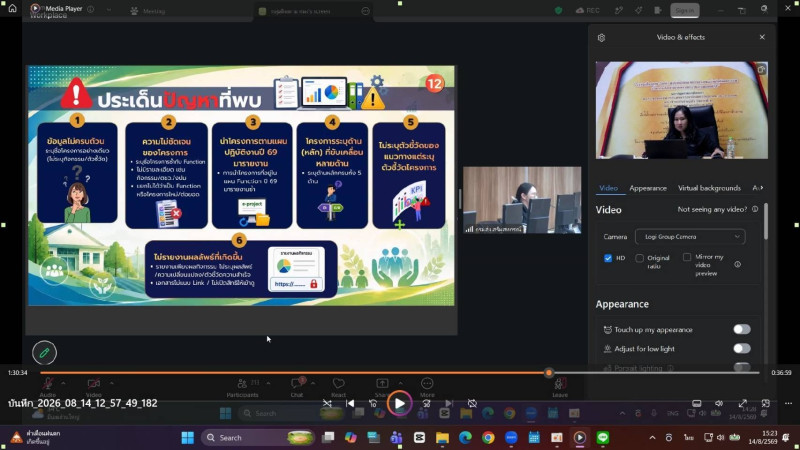Viewport: 800px width, 450px height.
Task: Expand the arrow next to Zoom Audio
Action: (63, 383)
